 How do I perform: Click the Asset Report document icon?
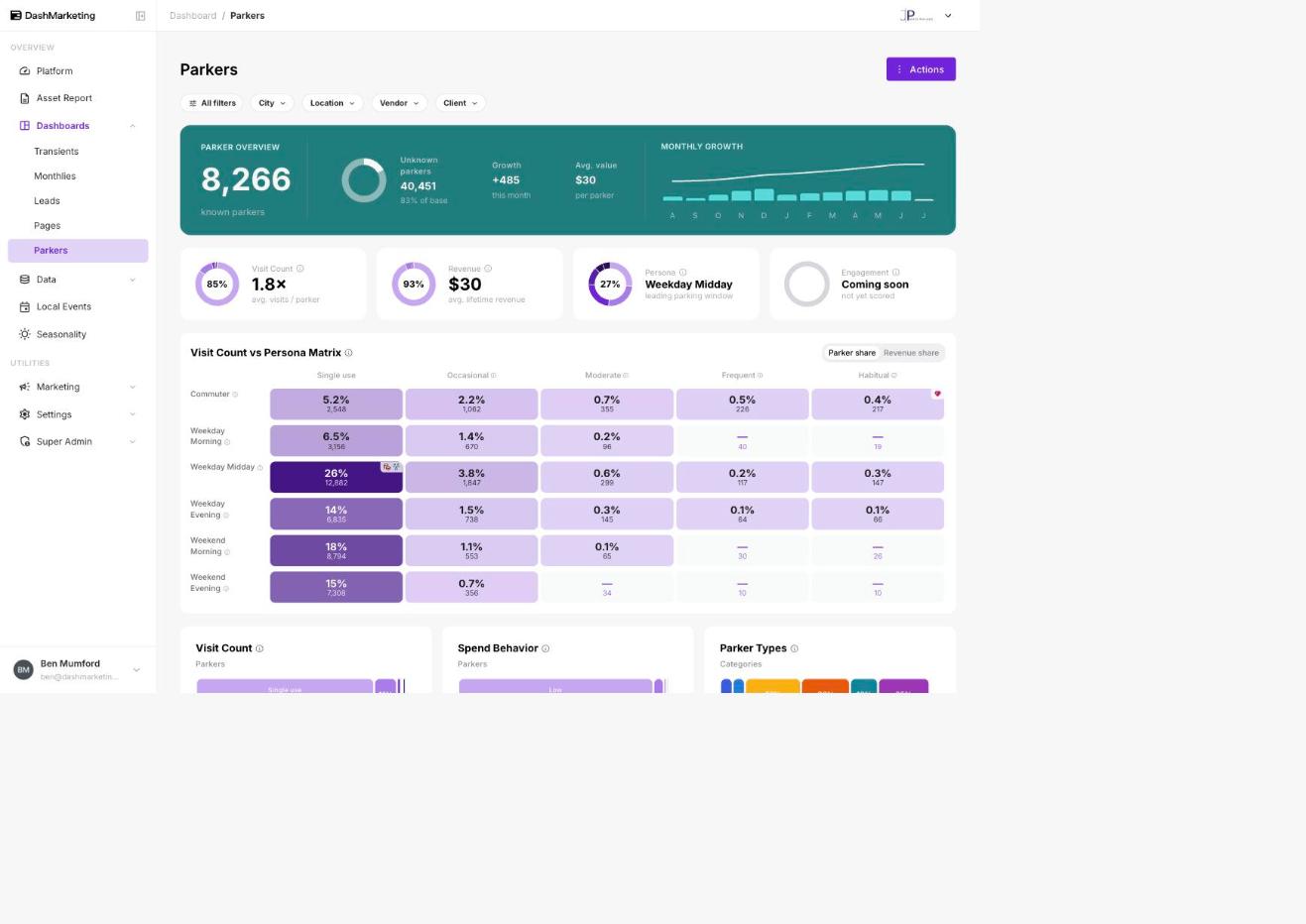point(25,98)
